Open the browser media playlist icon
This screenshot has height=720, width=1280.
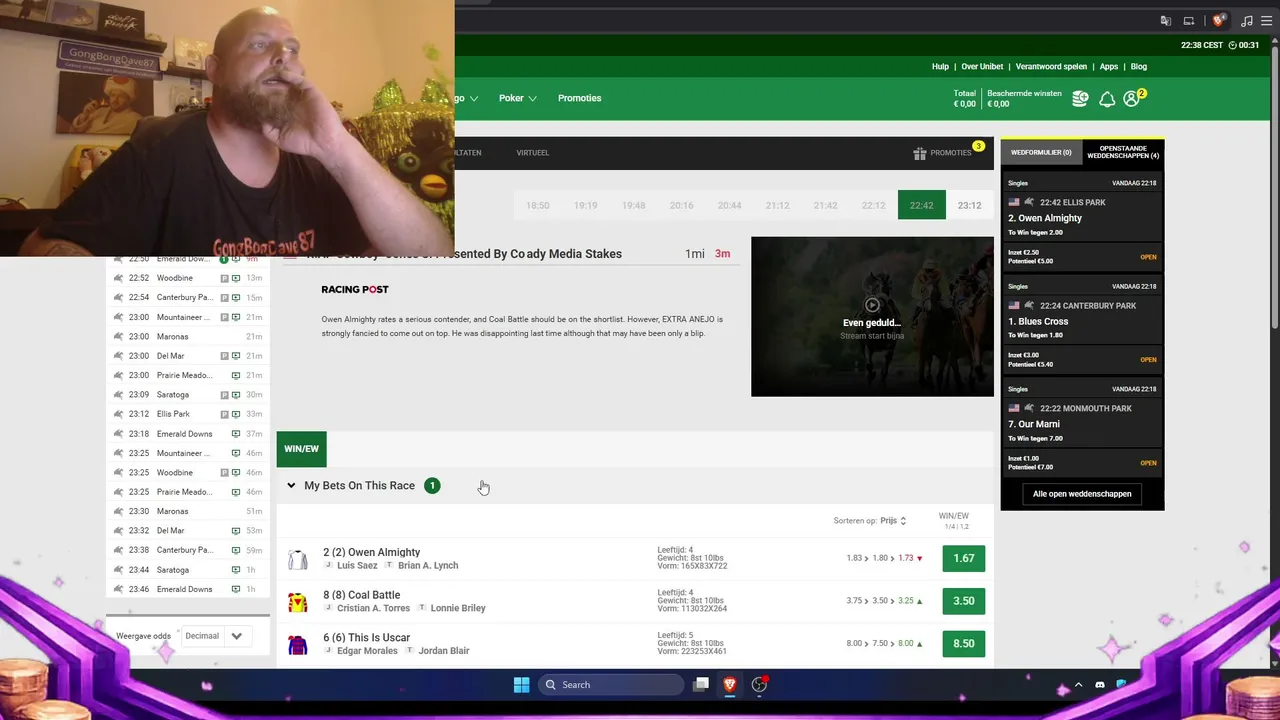click(x=1246, y=21)
